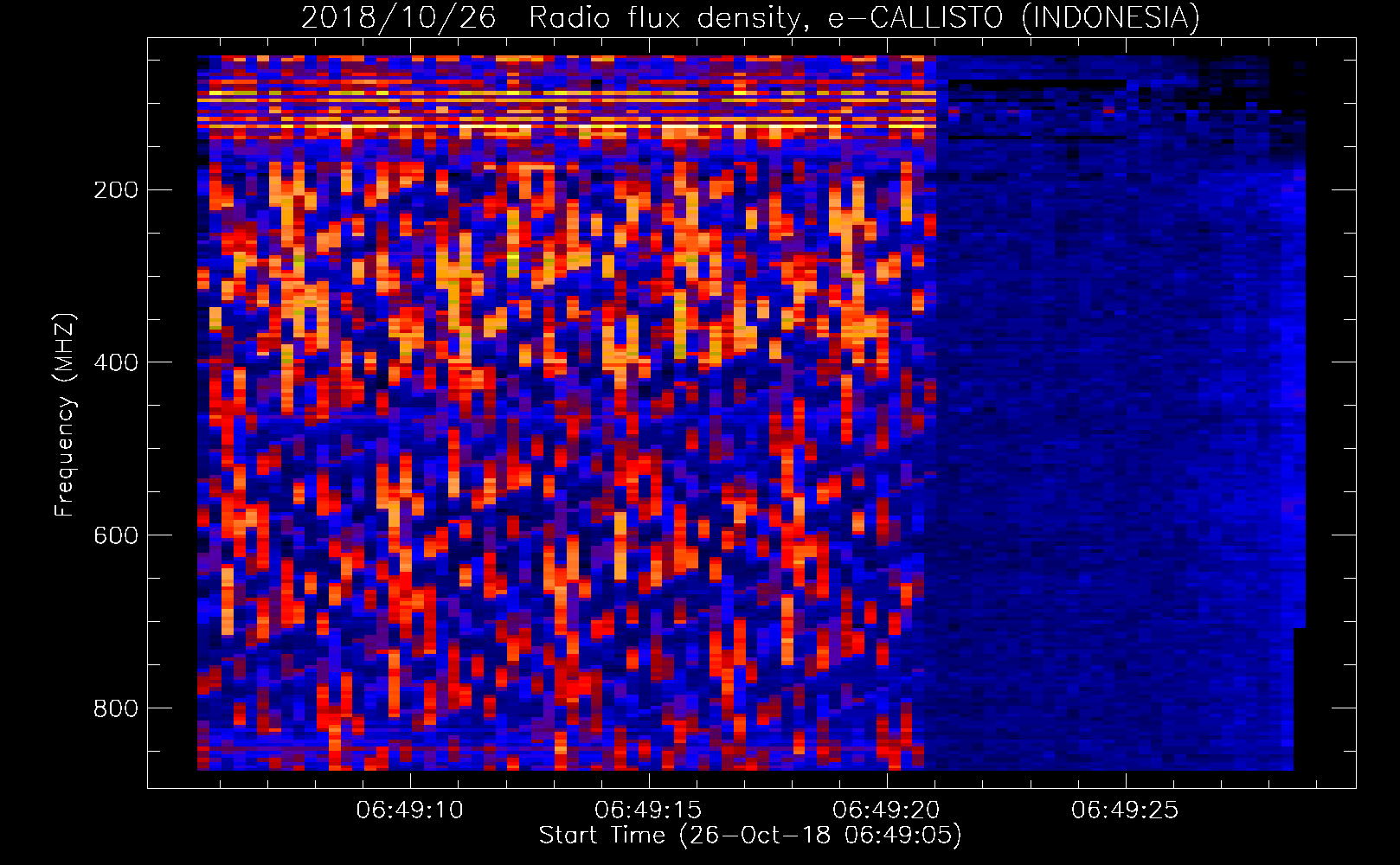Click the '400' frequency tick label
This screenshot has width=1400, height=865.
(x=116, y=362)
